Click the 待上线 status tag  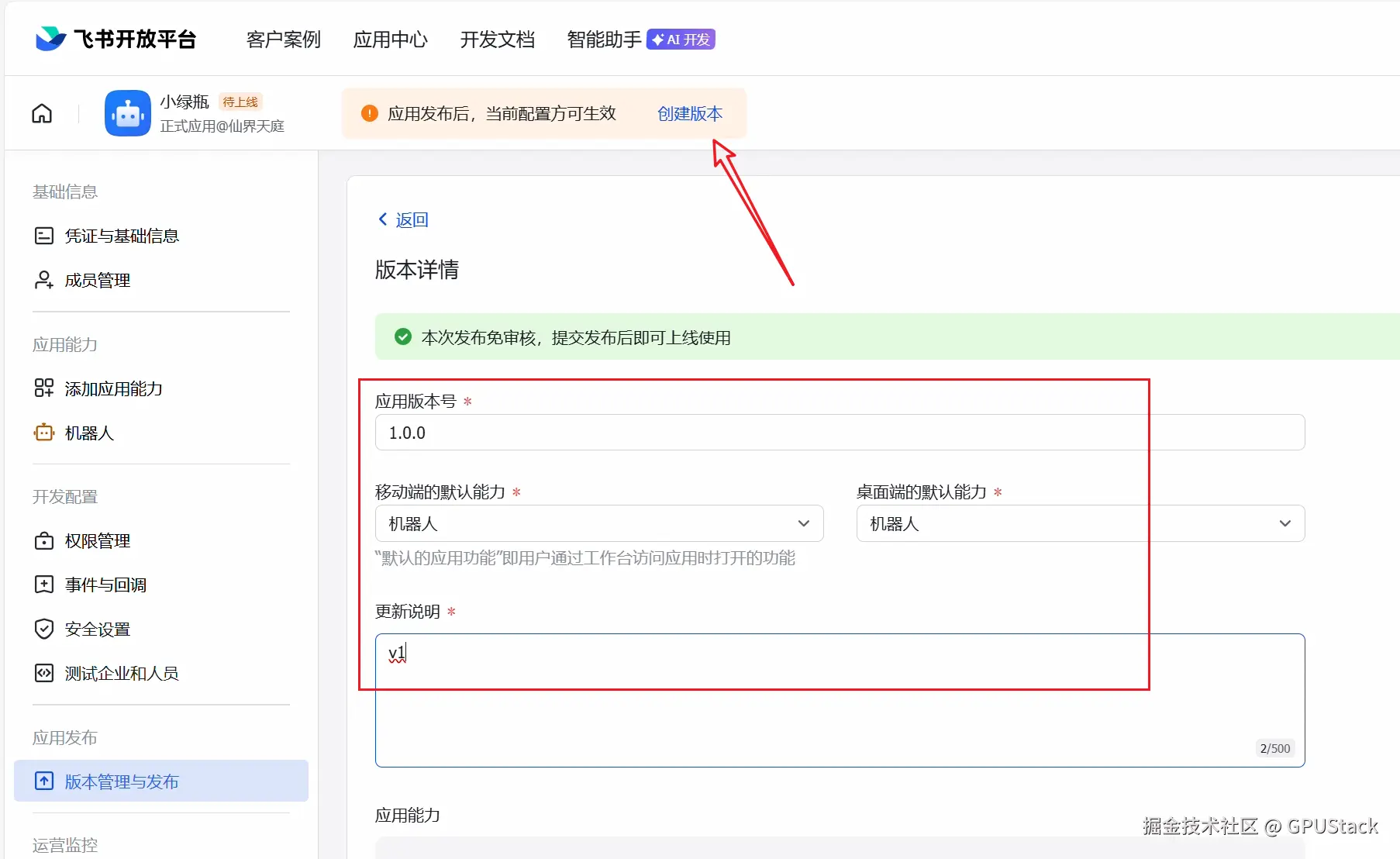[x=240, y=102]
